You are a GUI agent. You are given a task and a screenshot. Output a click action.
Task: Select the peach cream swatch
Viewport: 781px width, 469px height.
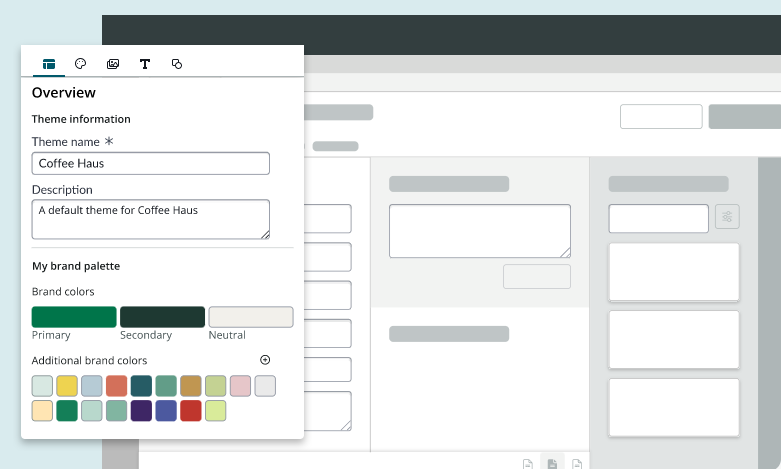[x=42, y=411]
